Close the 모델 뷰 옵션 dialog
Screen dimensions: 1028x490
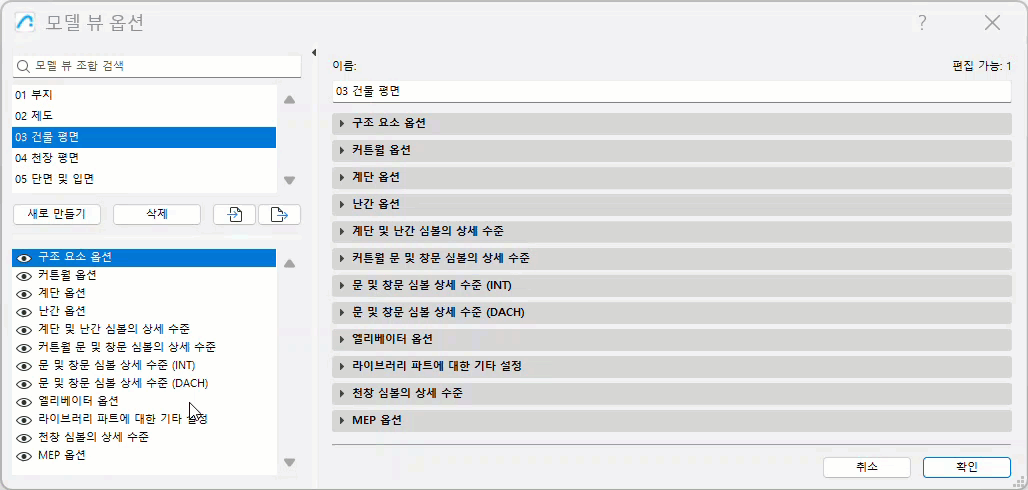tap(993, 23)
